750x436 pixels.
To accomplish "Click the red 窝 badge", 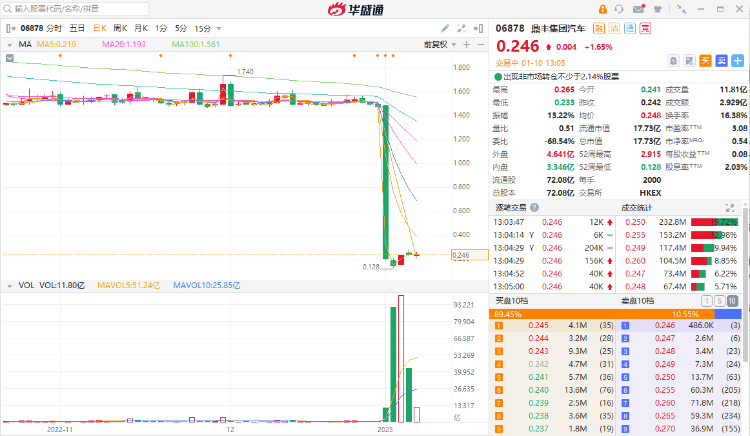I will (646, 28).
